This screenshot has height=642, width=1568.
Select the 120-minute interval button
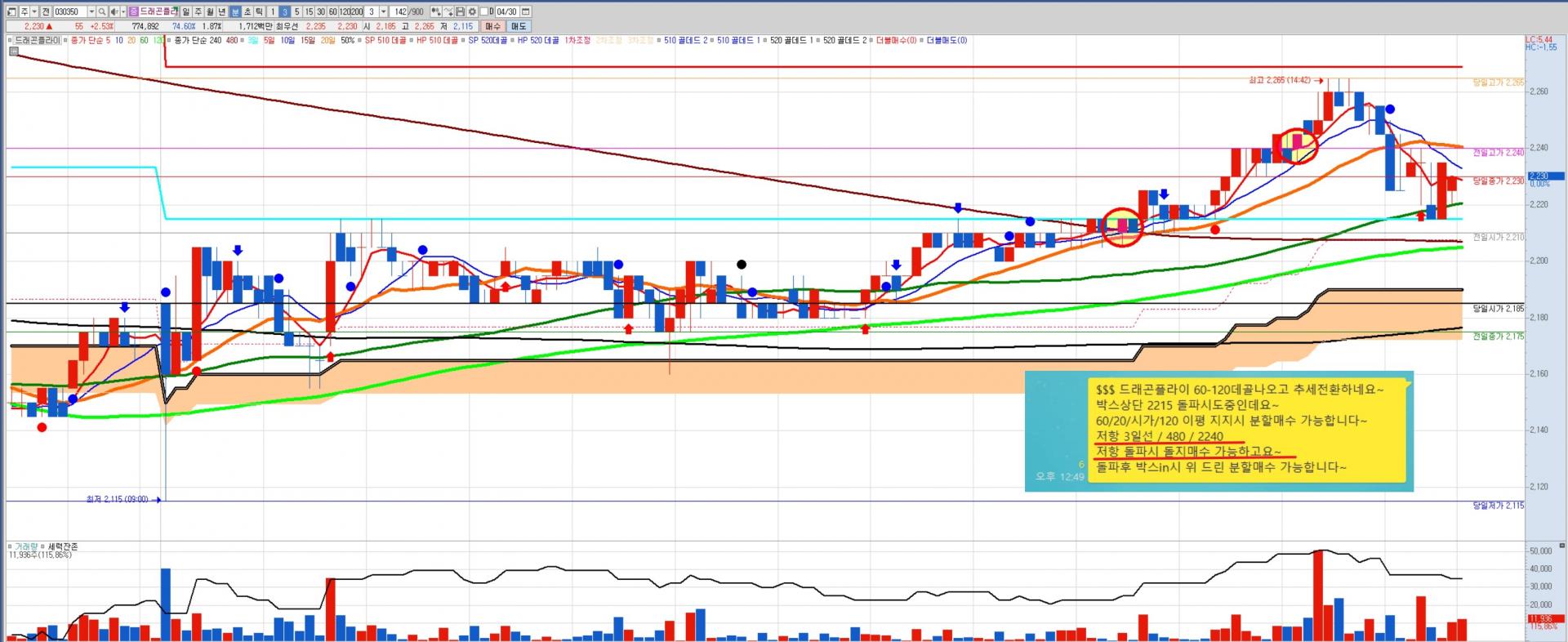click(345, 12)
